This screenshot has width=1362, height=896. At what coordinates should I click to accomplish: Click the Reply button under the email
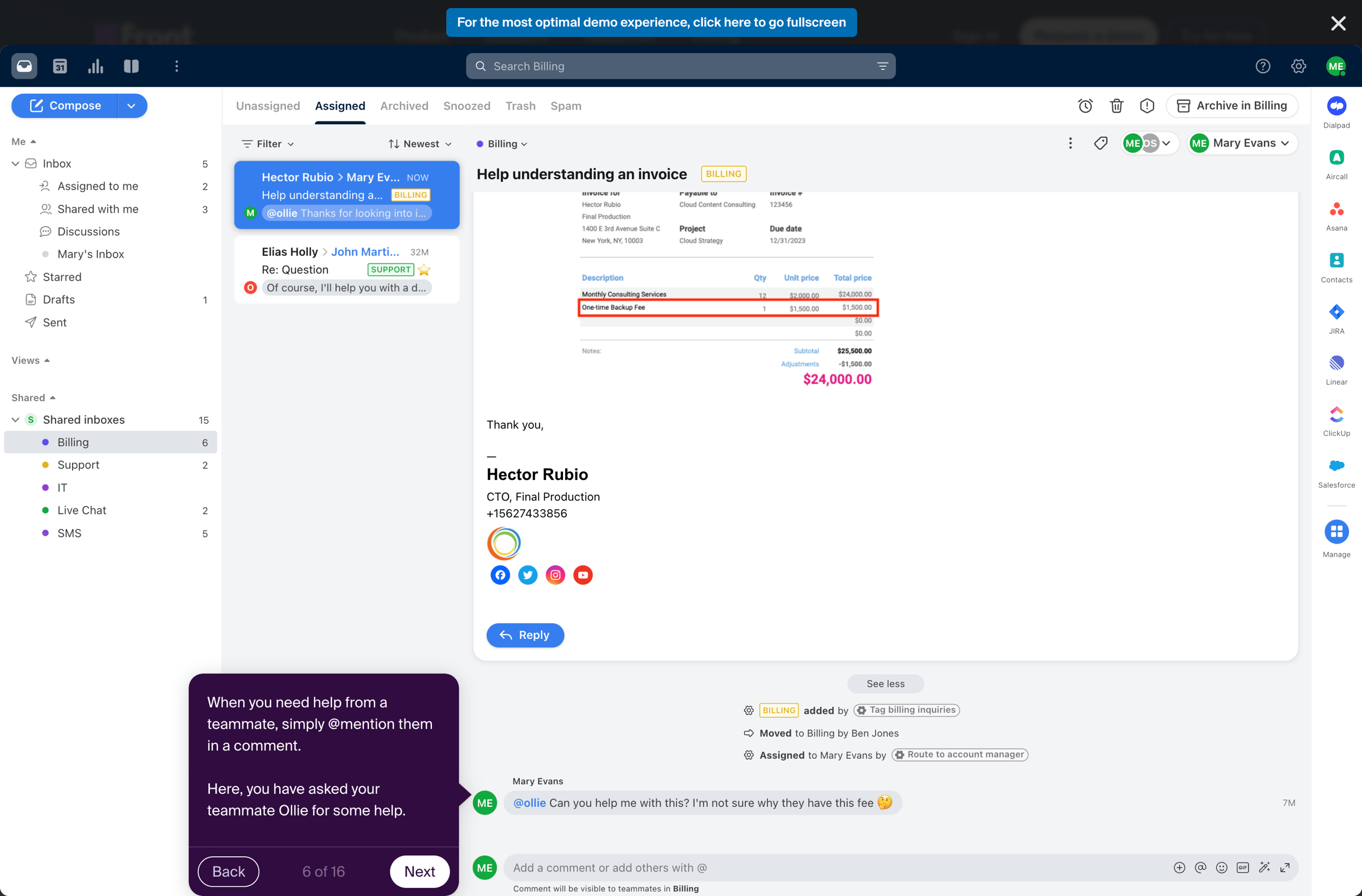[x=525, y=635]
